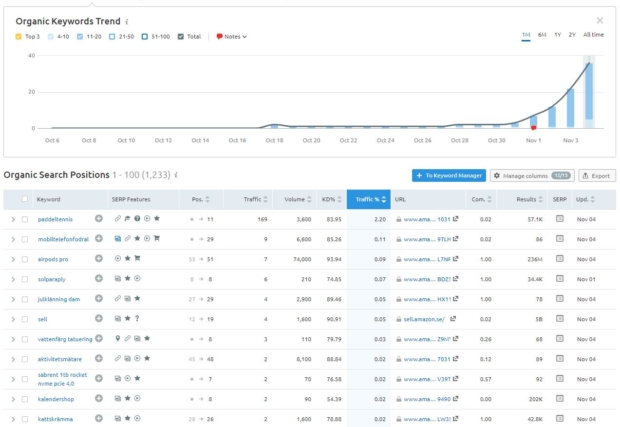620x427 pixels.
Task: Click star reviews feature in paddeltennis row
Action: coord(157,218)
